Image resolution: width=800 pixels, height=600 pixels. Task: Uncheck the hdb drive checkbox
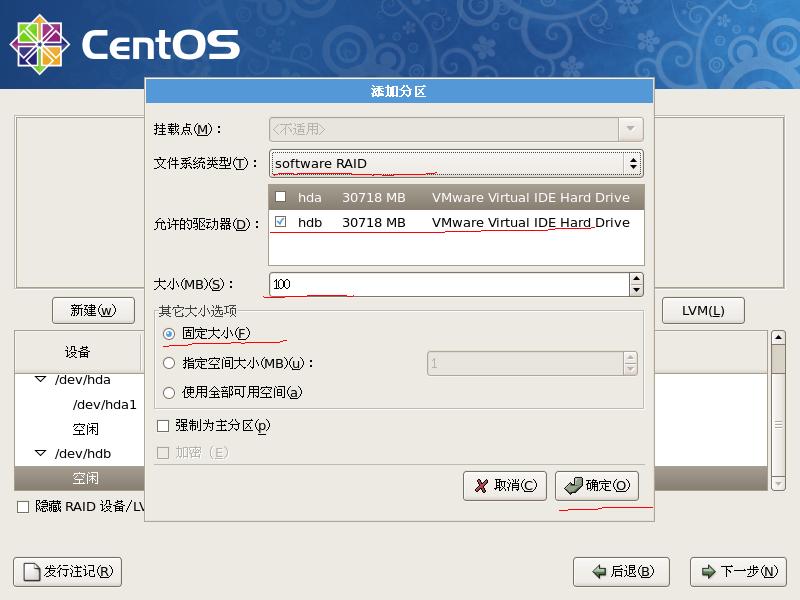(x=281, y=221)
